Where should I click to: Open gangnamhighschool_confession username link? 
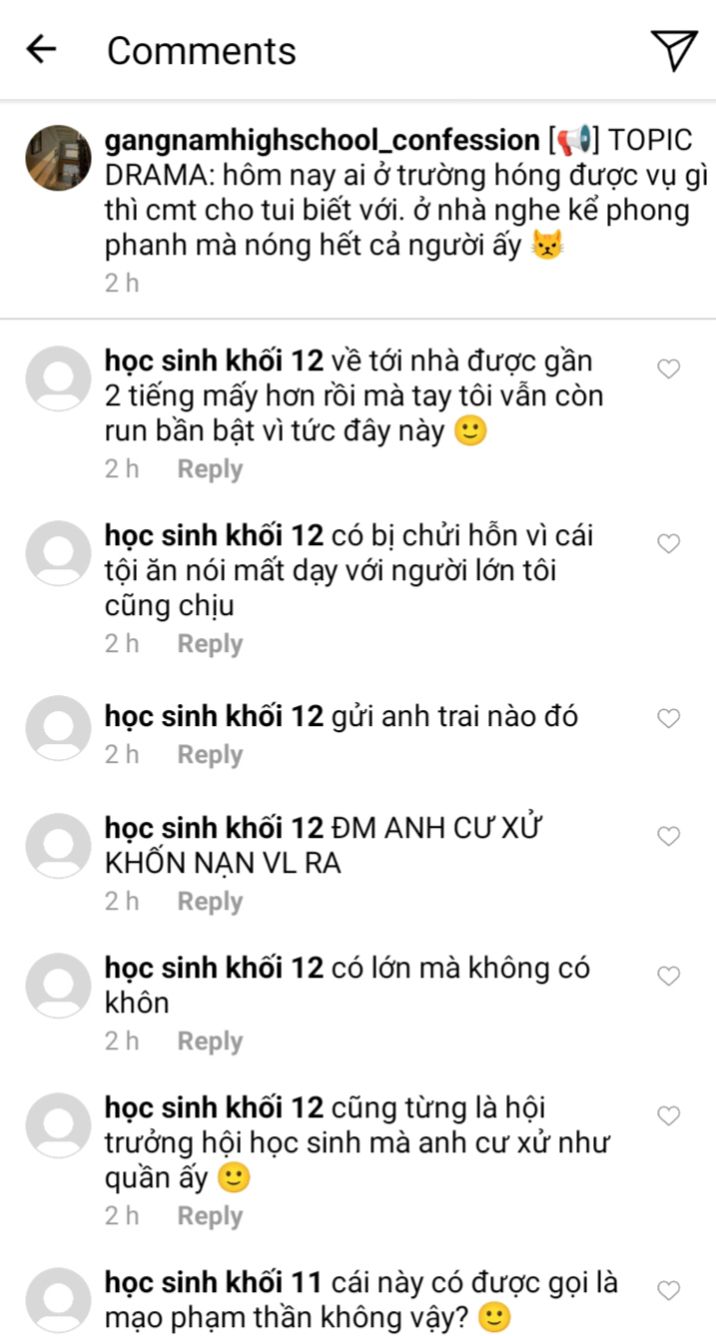point(322,139)
